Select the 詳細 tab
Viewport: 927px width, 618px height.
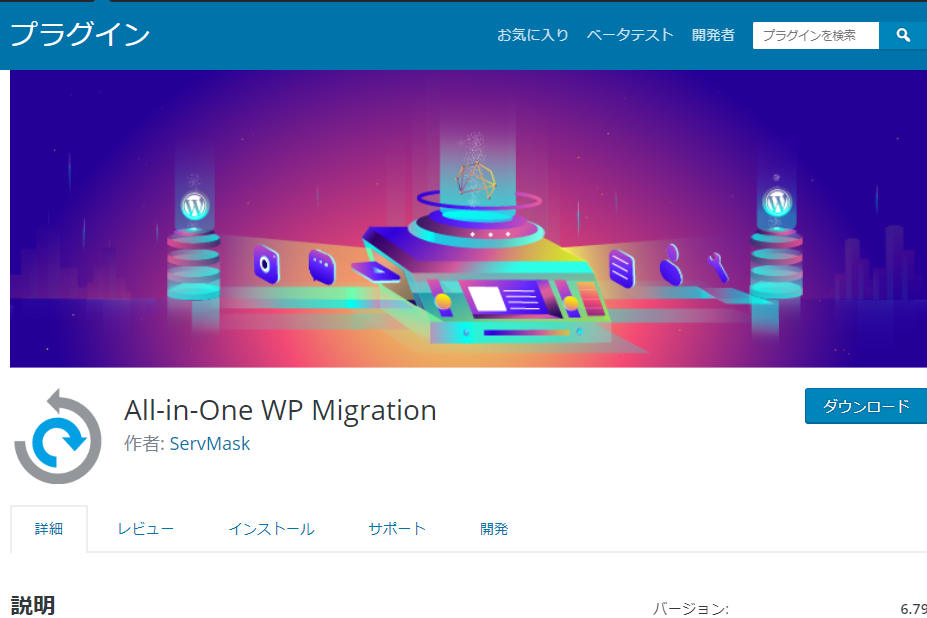(49, 529)
